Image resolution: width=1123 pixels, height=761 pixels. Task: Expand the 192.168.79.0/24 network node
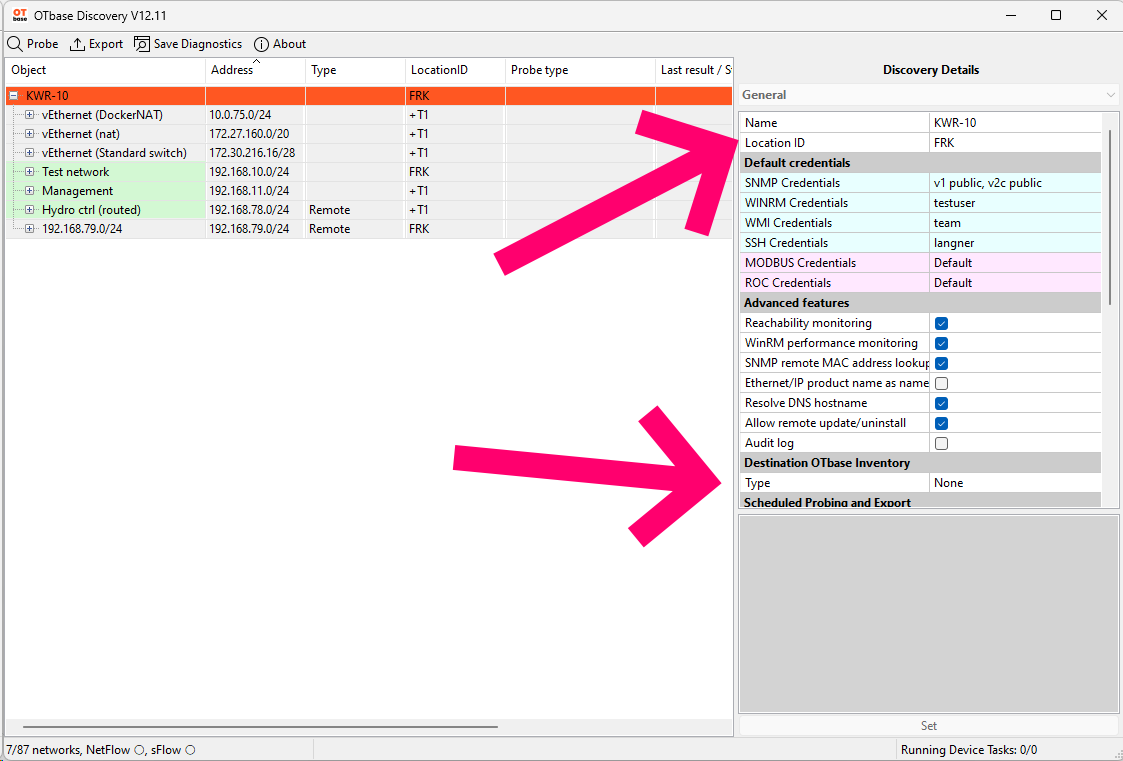[x=29, y=228]
